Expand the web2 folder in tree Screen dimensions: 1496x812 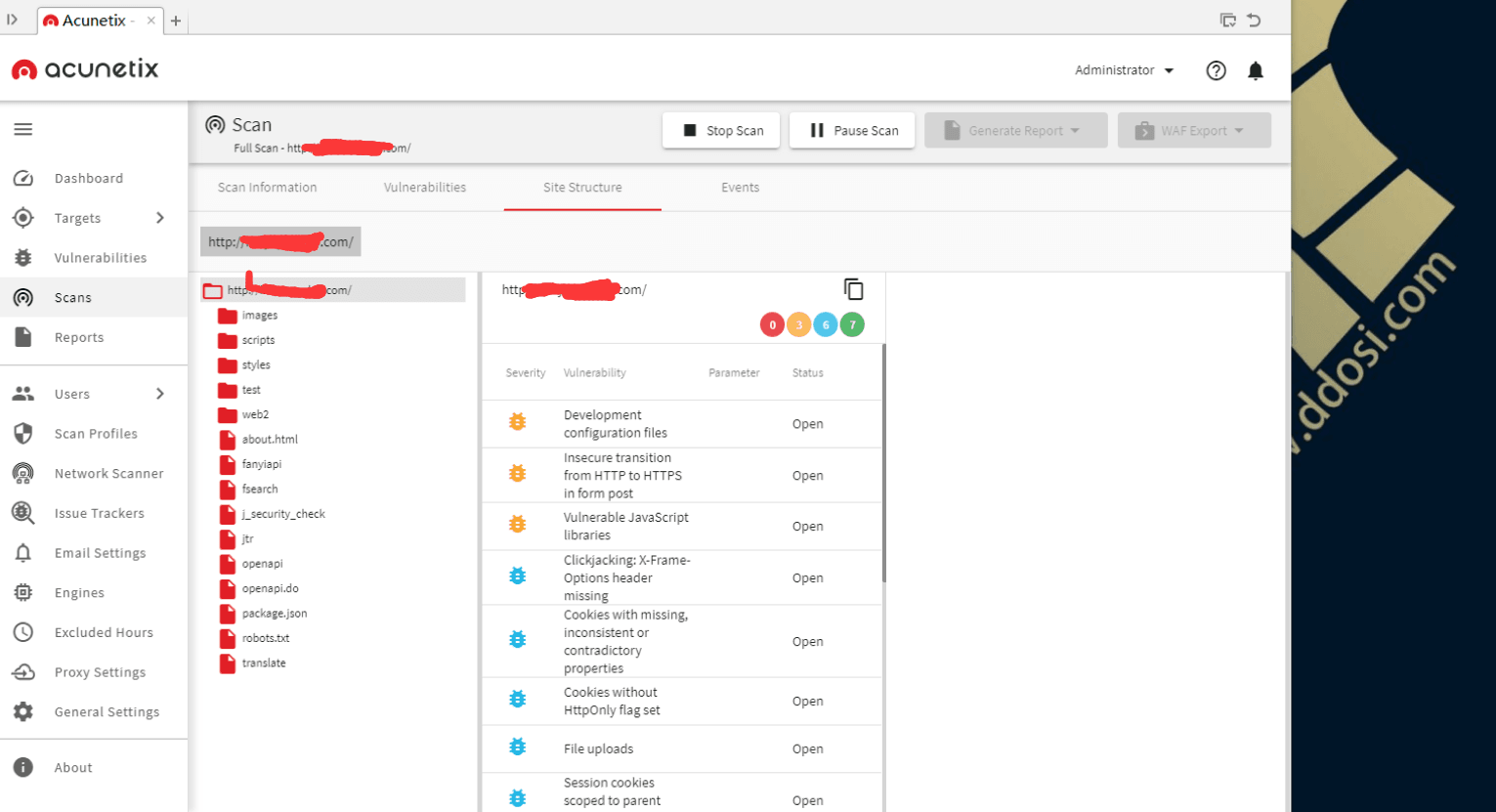click(x=228, y=414)
